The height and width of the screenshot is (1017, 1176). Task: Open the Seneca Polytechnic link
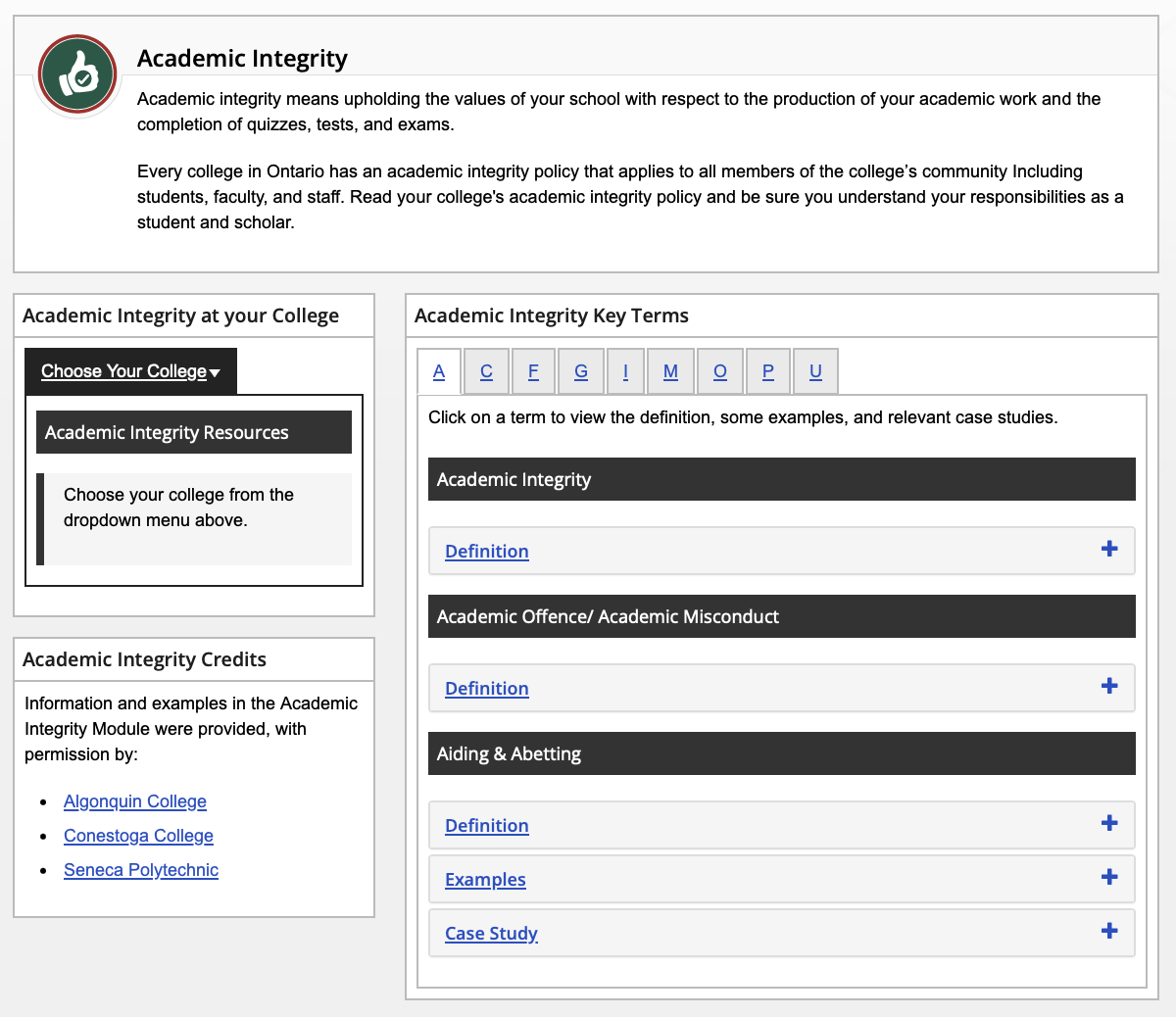pyautogui.click(x=141, y=870)
